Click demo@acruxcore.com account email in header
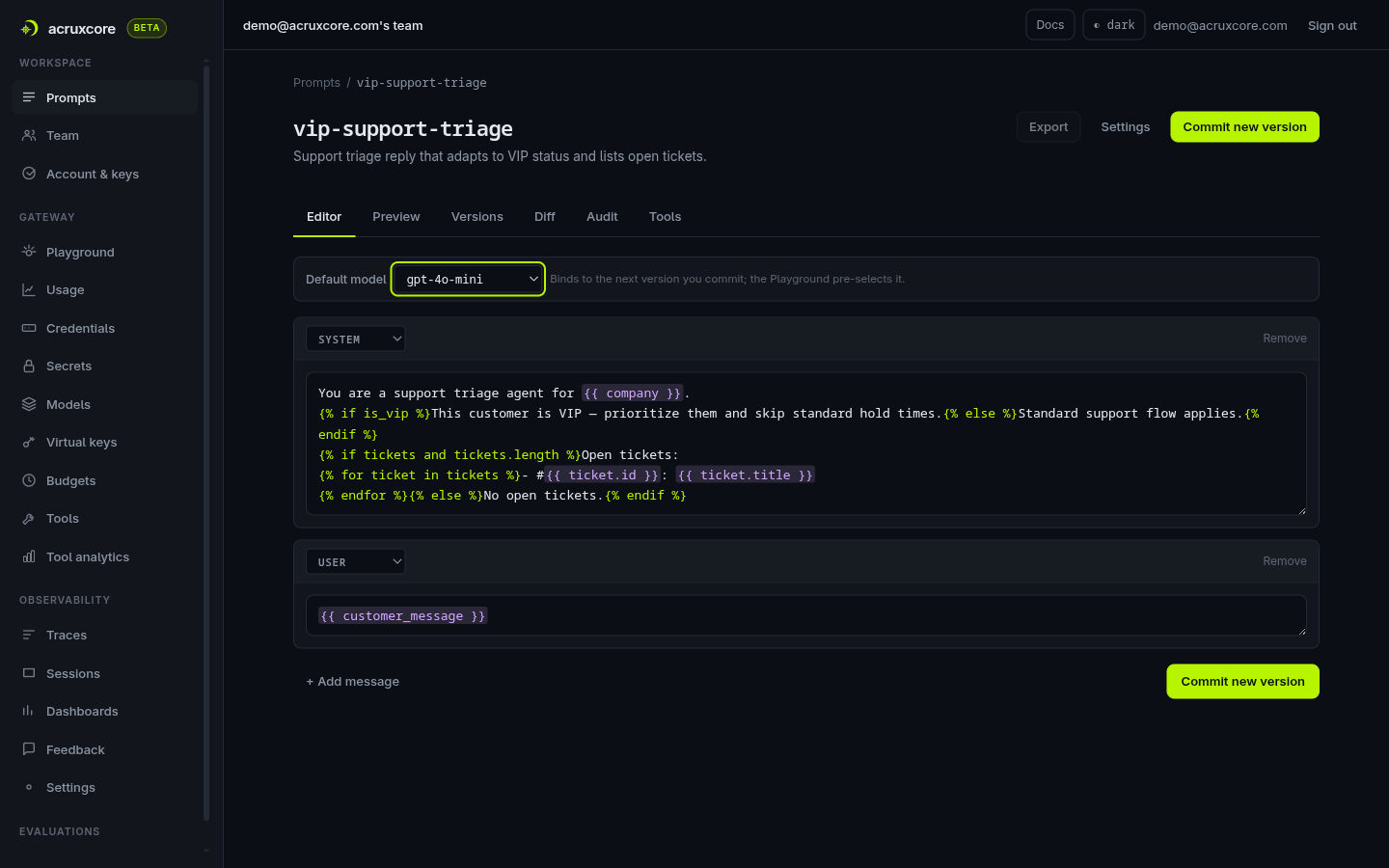Image resolution: width=1389 pixels, height=868 pixels. [1220, 26]
